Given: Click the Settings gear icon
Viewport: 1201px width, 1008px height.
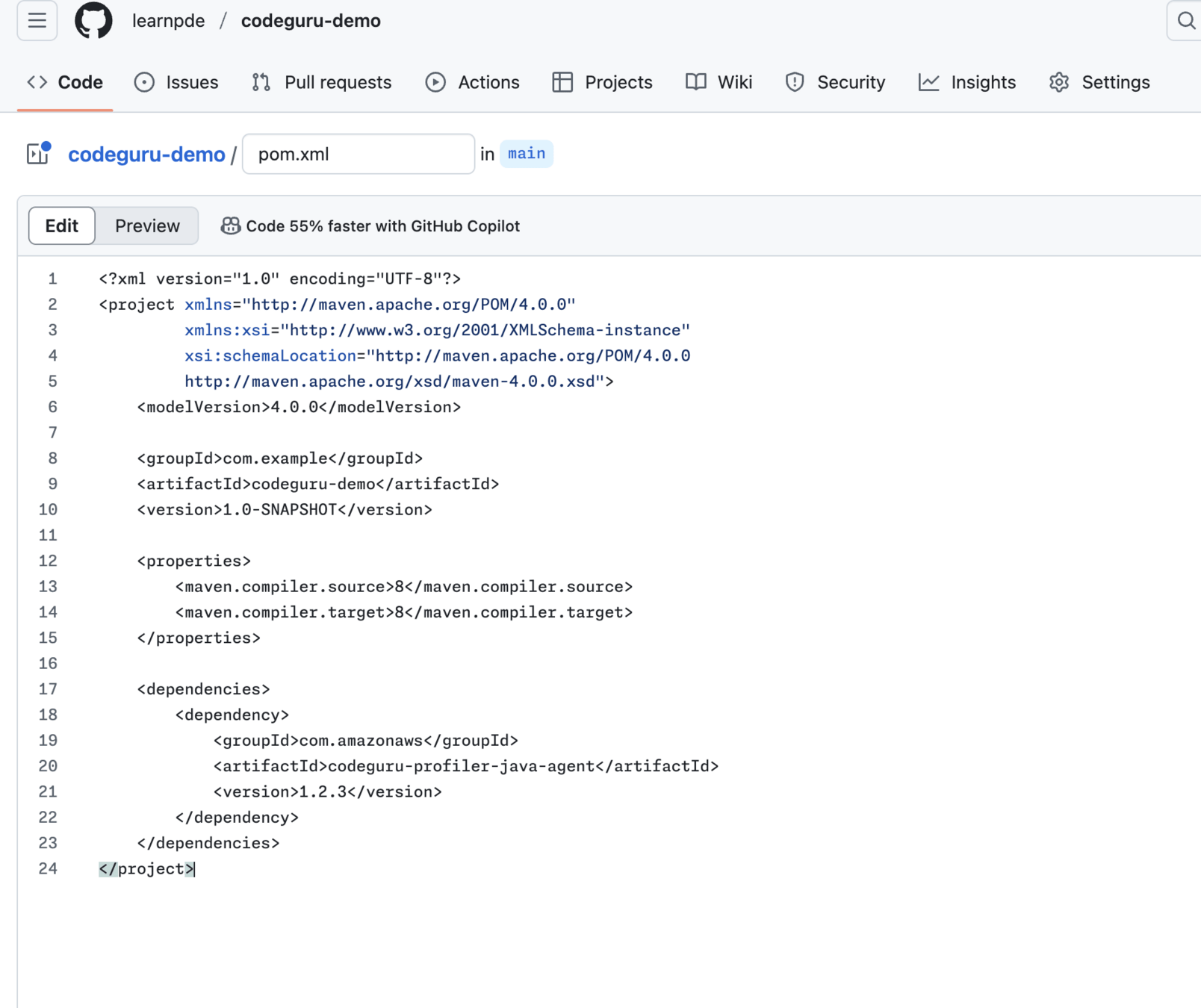Looking at the screenshot, I should [1059, 82].
